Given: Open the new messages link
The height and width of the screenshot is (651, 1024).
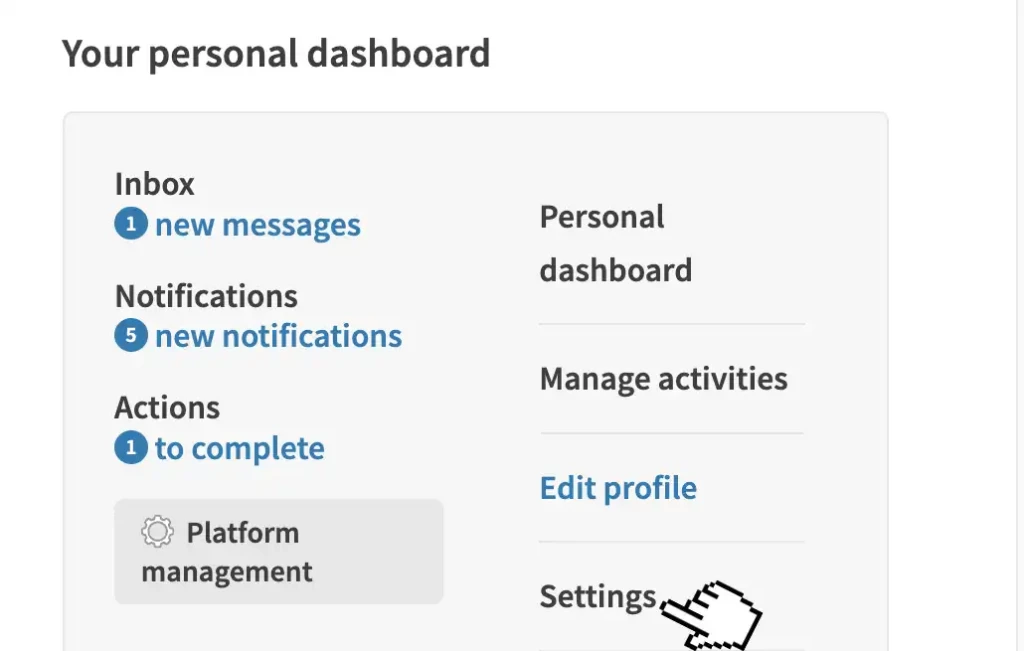Looking at the screenshot, I should pos(257,225).
